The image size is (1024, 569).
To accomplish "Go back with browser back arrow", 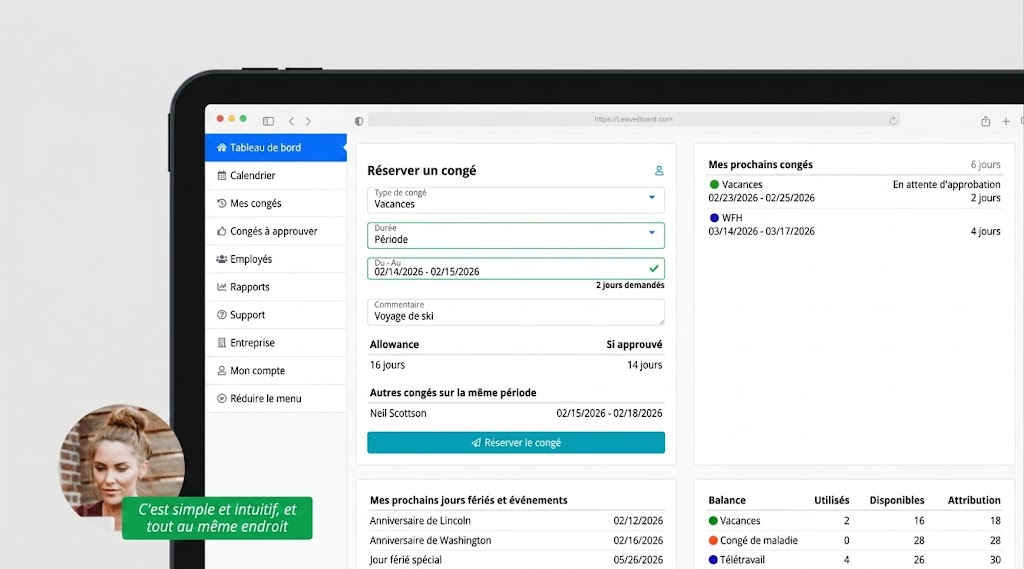I will click(x=291, y=121).
